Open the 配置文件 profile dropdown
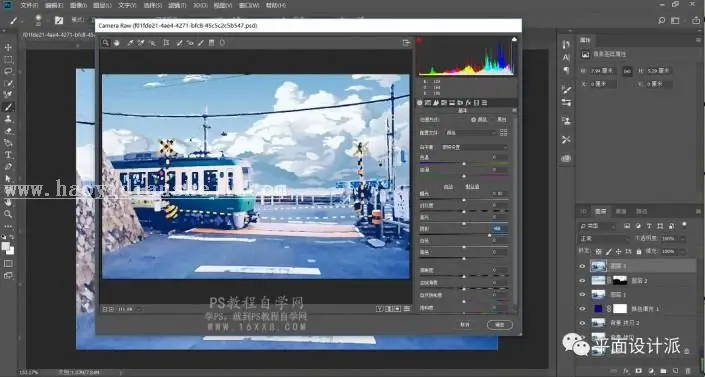Viewport: 705px width, 377px height. 470,133
